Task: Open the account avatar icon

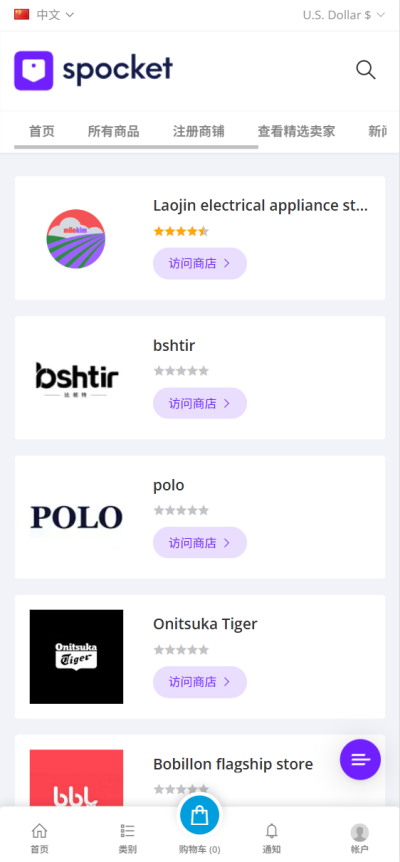Action: click(360, 832)
